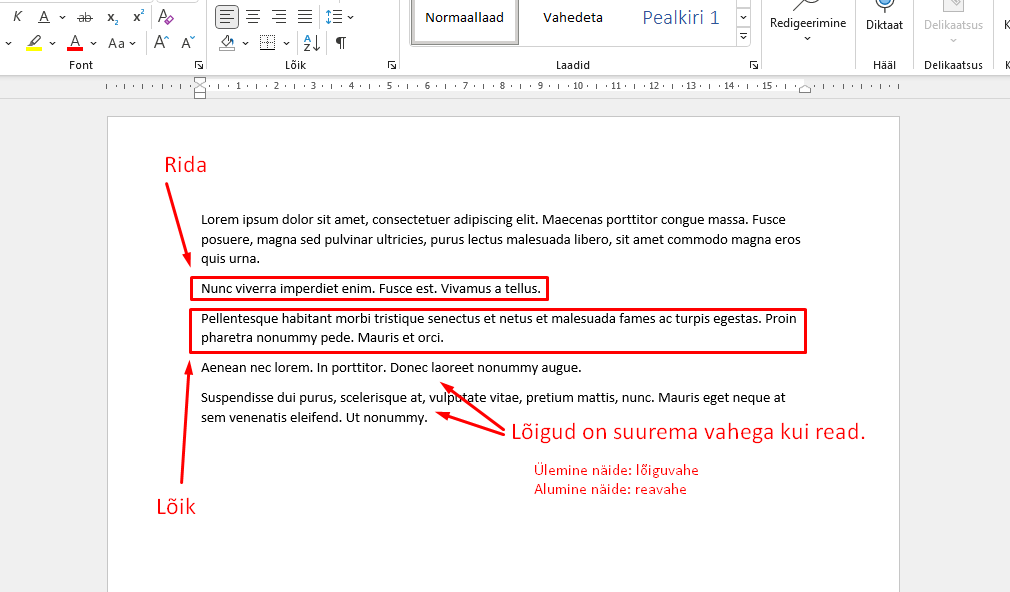Open the highlight color dropdown arrow
The width and height of the screenshot is (1010, 592).
(52, 44)
